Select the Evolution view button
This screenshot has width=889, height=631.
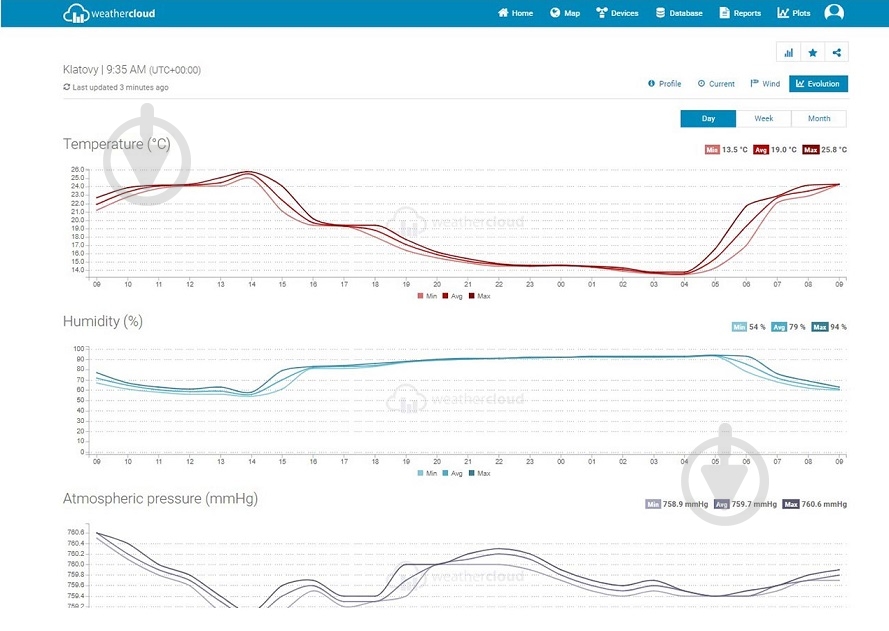pyautogui.click(x=818, y=84)
